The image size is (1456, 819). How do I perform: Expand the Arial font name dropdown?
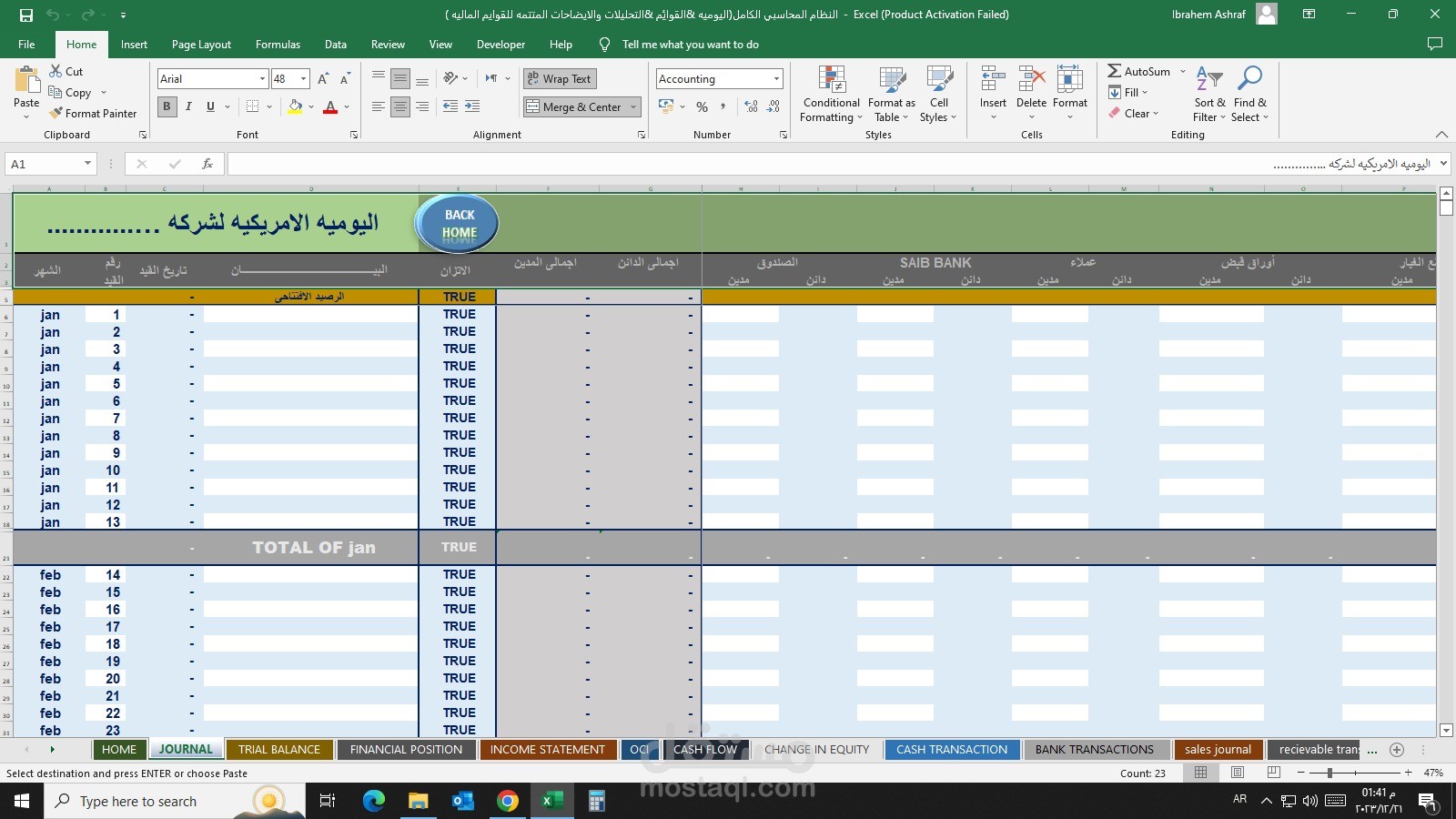pos(262,79)
